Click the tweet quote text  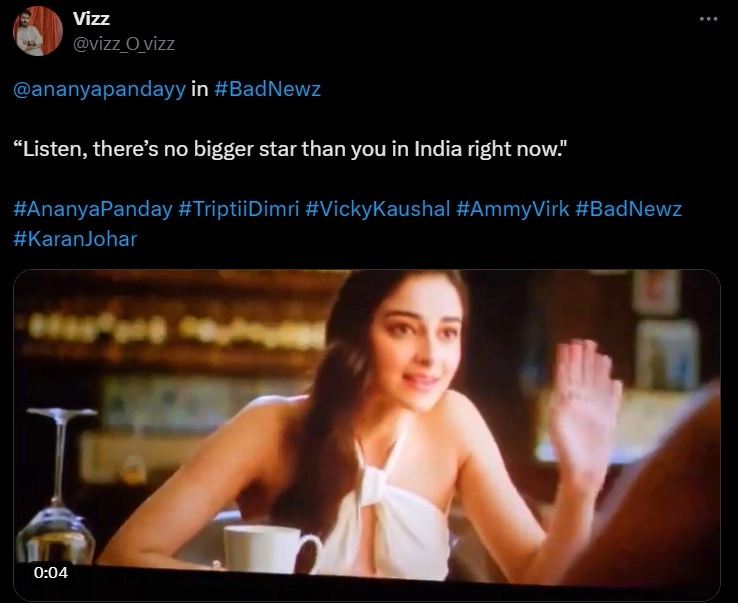290,149
